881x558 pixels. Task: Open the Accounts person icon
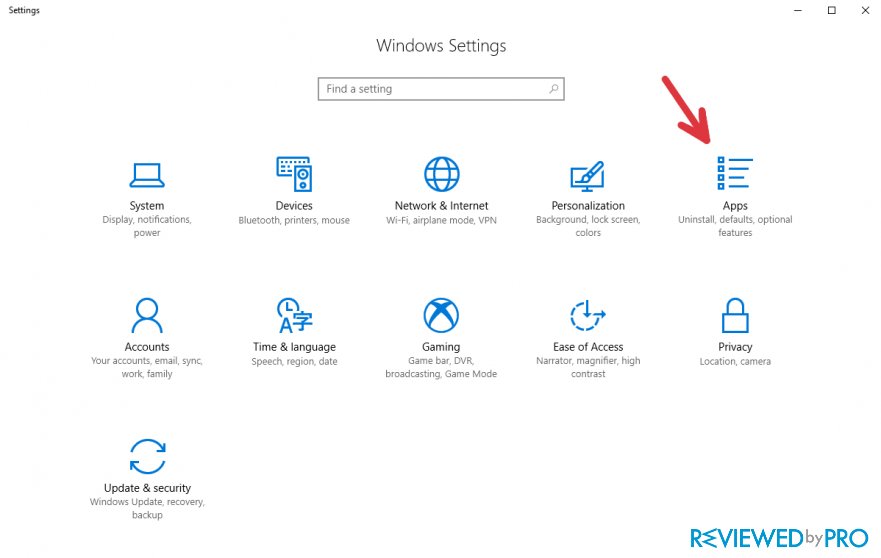[x=147, y=315]
